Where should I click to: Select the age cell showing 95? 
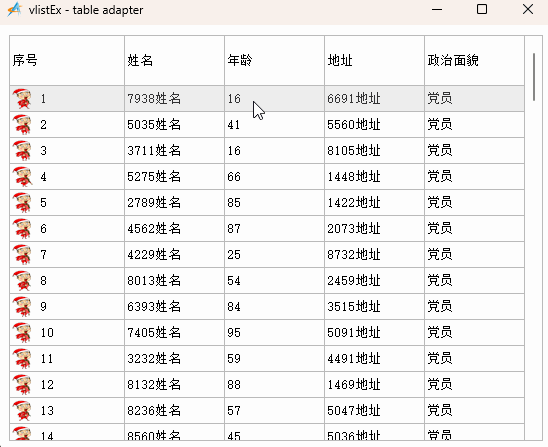[274, 332]
